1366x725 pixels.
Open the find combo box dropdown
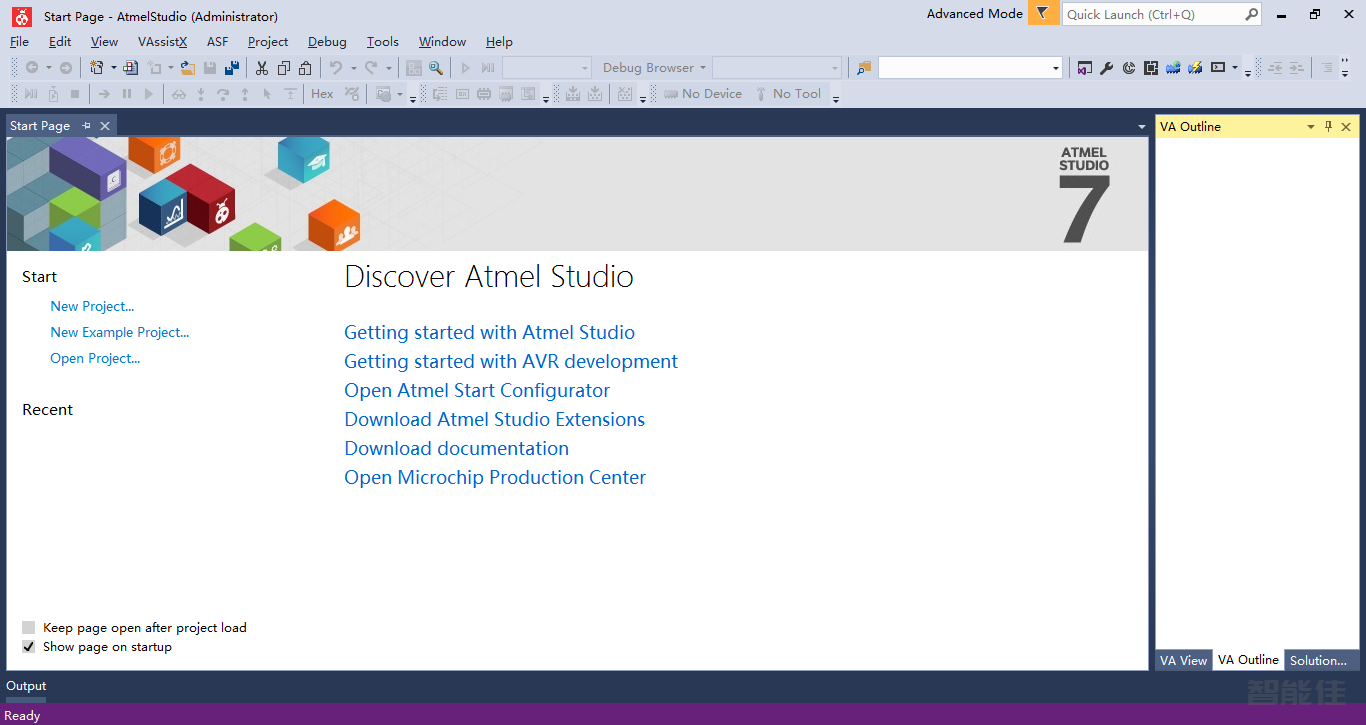[1056, 68]
